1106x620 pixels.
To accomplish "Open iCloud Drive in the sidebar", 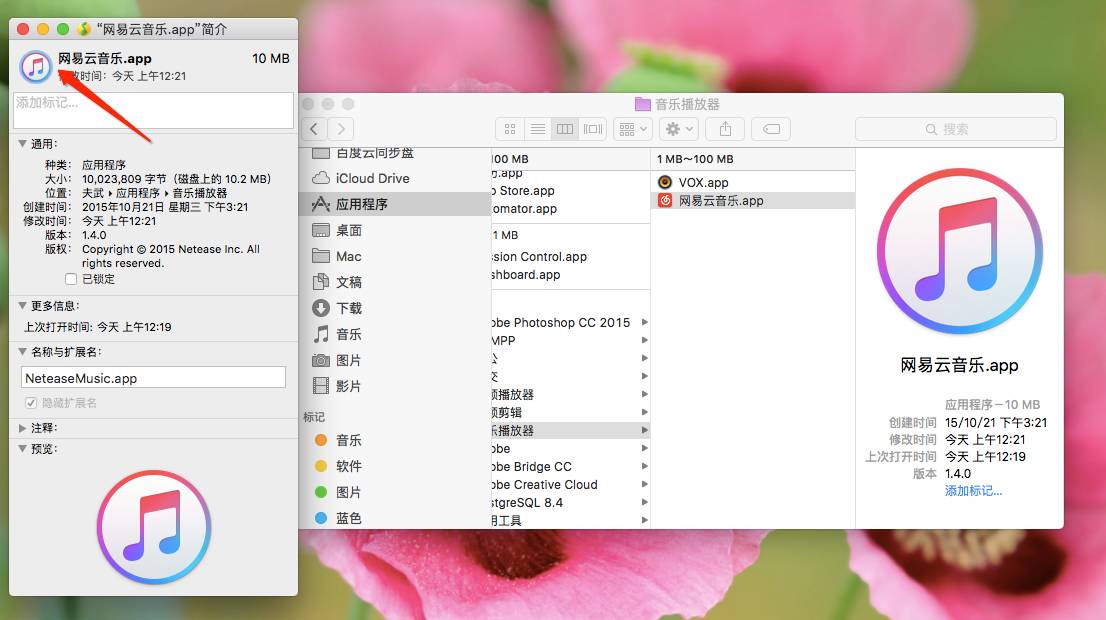I will 372,178.
